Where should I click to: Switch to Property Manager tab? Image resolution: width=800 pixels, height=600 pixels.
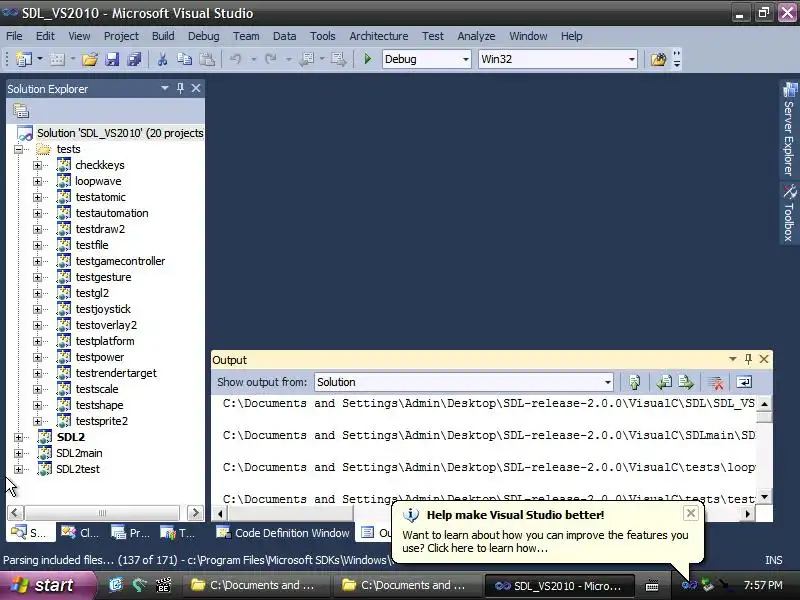coord(130,533)
